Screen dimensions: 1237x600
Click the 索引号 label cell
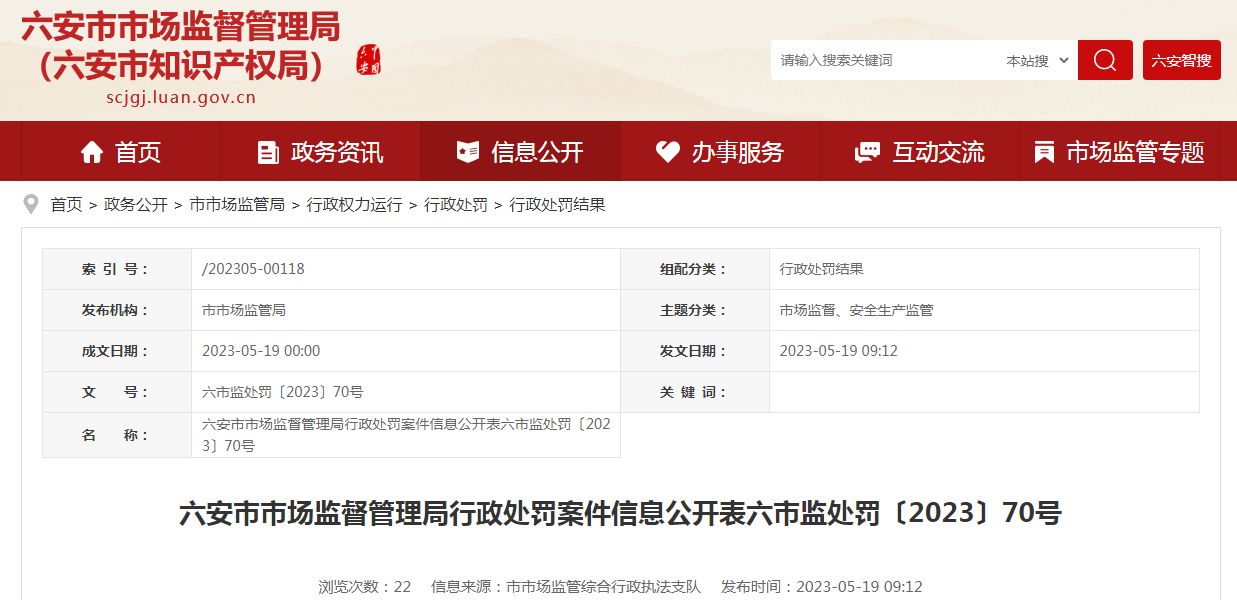(117, 269)
